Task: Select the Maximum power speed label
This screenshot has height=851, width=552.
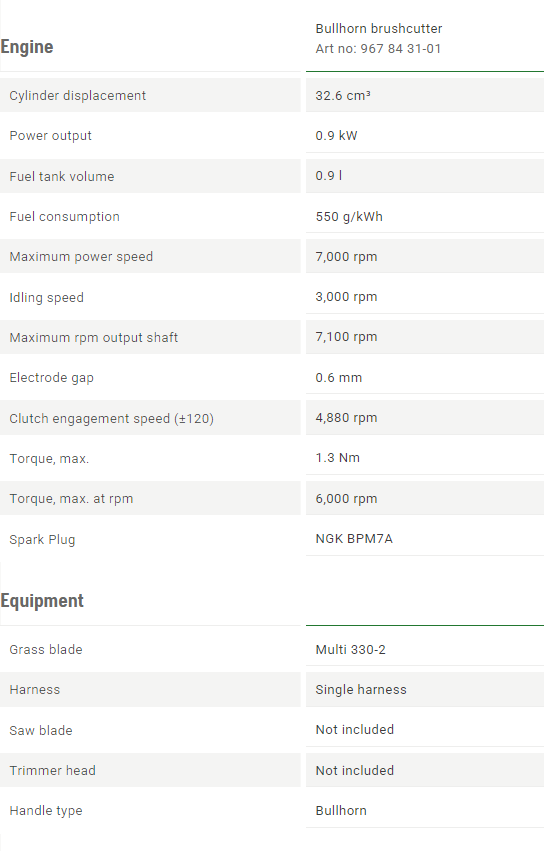Action: tap(81, 257)
